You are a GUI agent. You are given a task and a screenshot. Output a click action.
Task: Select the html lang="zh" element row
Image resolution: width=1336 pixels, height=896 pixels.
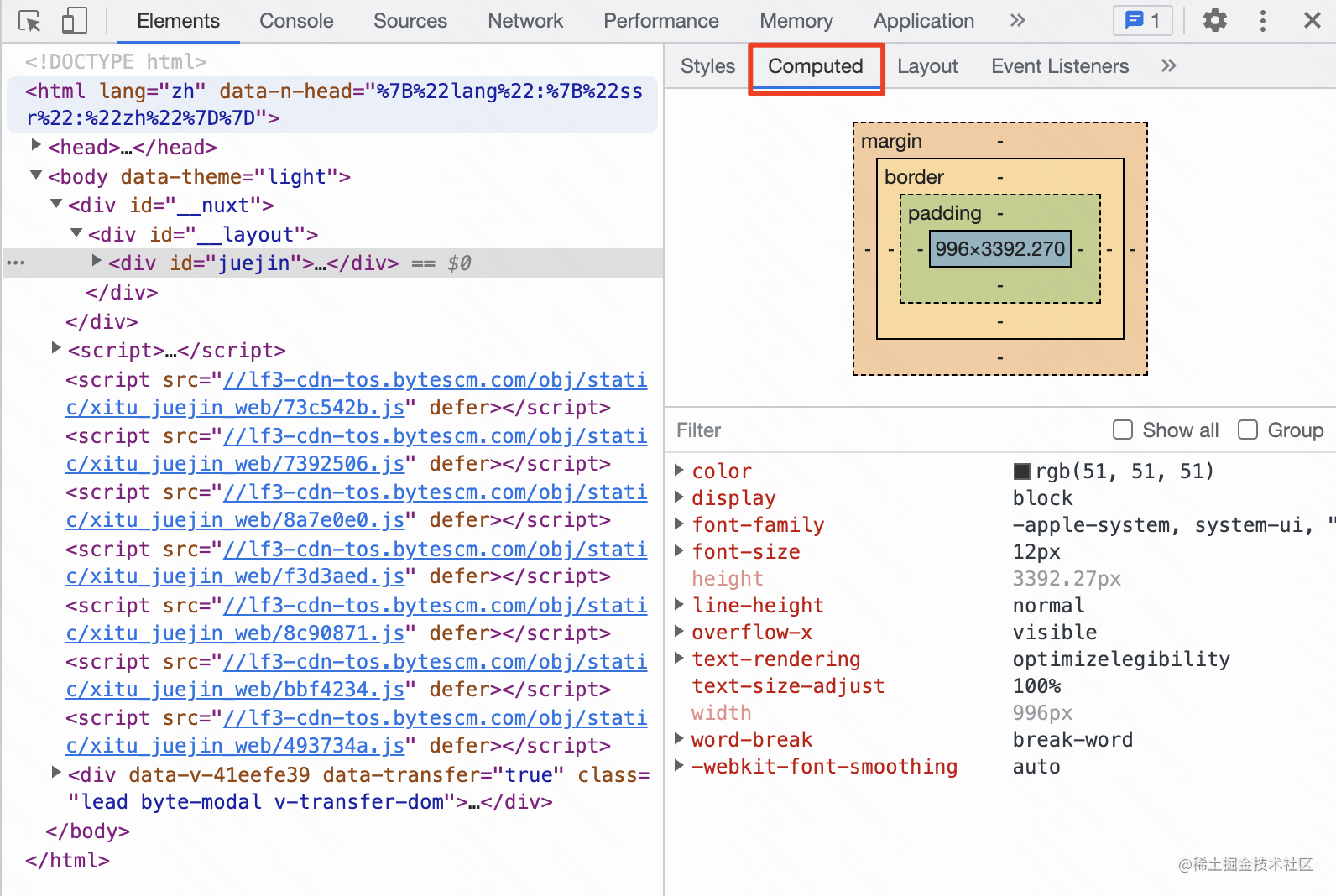[332, 104]
